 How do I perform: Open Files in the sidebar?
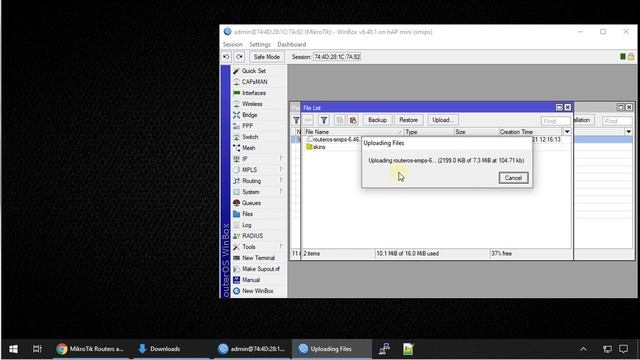coord(247,214)
